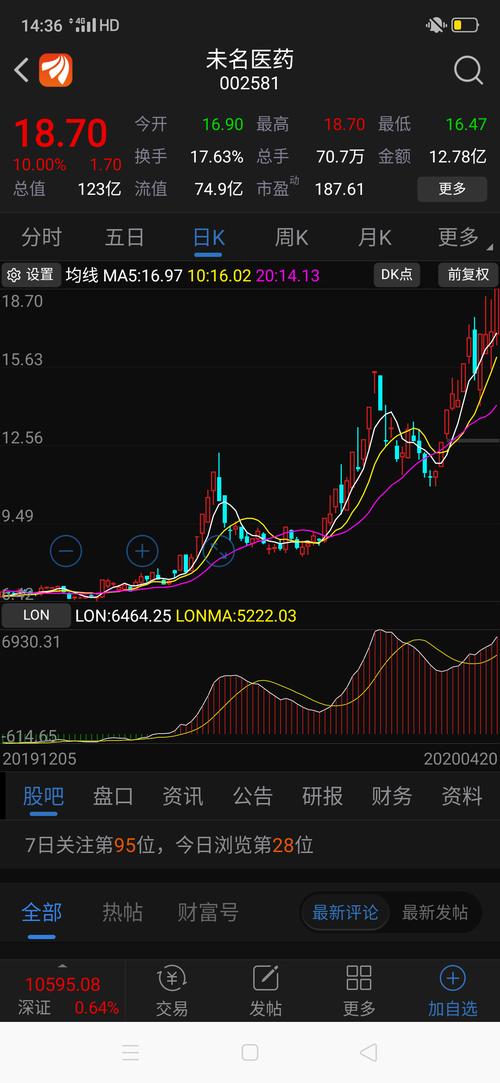Open the 资料 tab
This screenshot has width=500, height=1083.
[x=462, y=796]
